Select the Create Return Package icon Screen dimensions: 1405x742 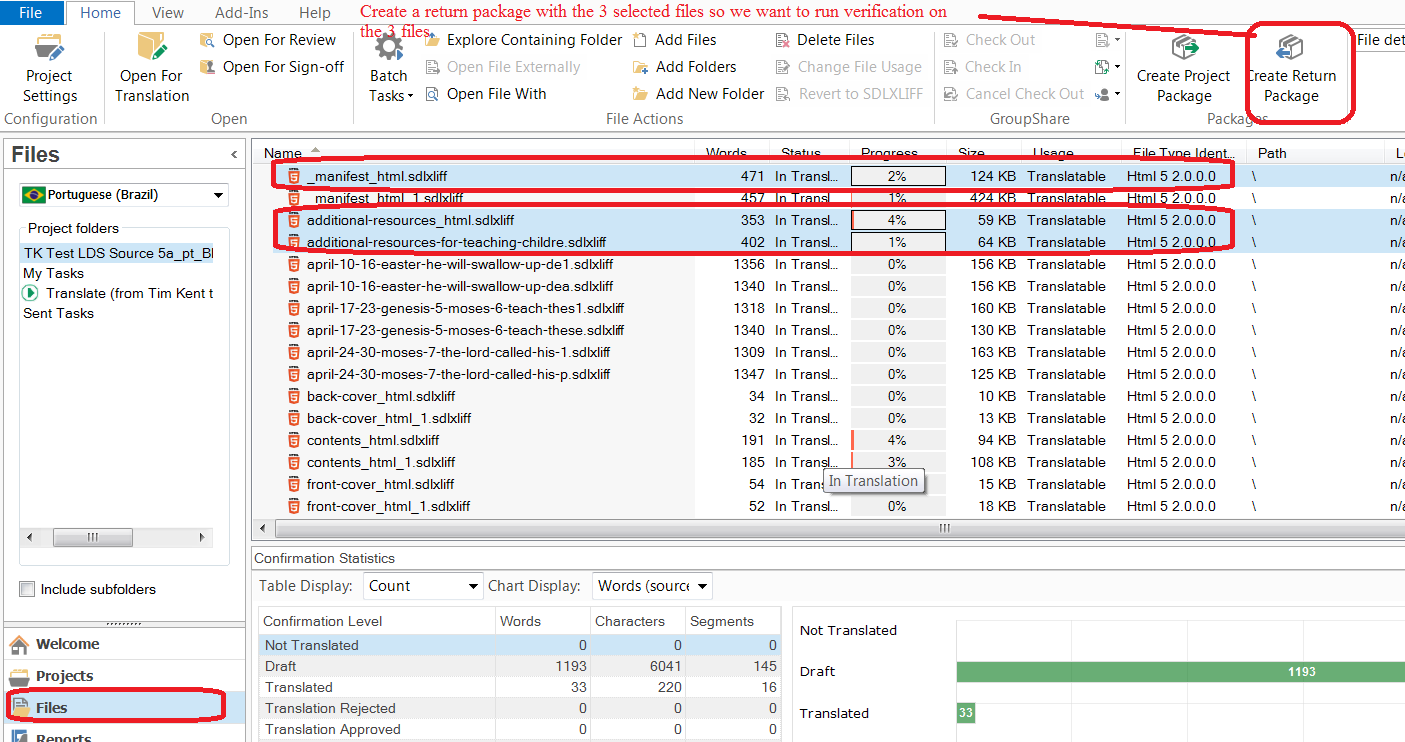[1293, 70]
